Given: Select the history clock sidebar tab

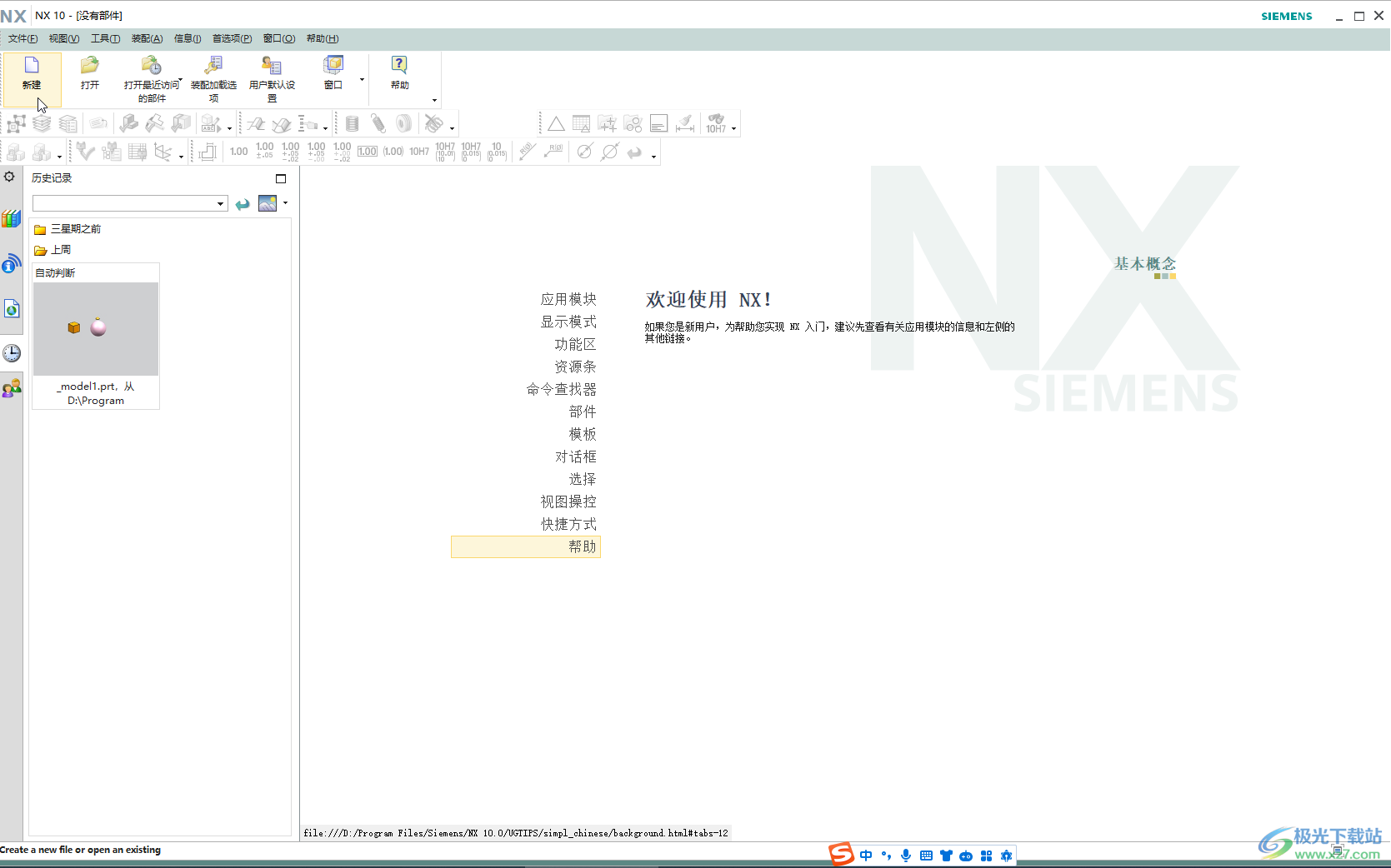Looking at the screenshot, I should [11, 353].
